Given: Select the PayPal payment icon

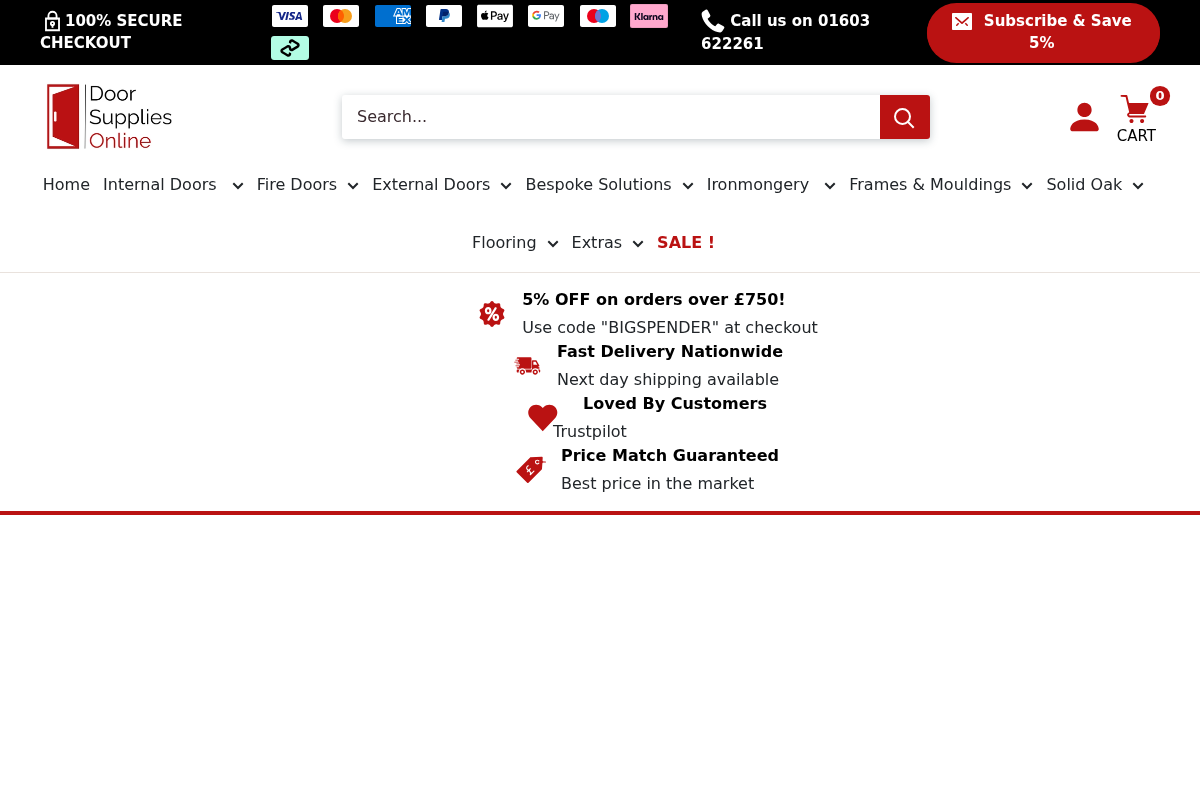Looking at the screenshot, I should (443, 15).
